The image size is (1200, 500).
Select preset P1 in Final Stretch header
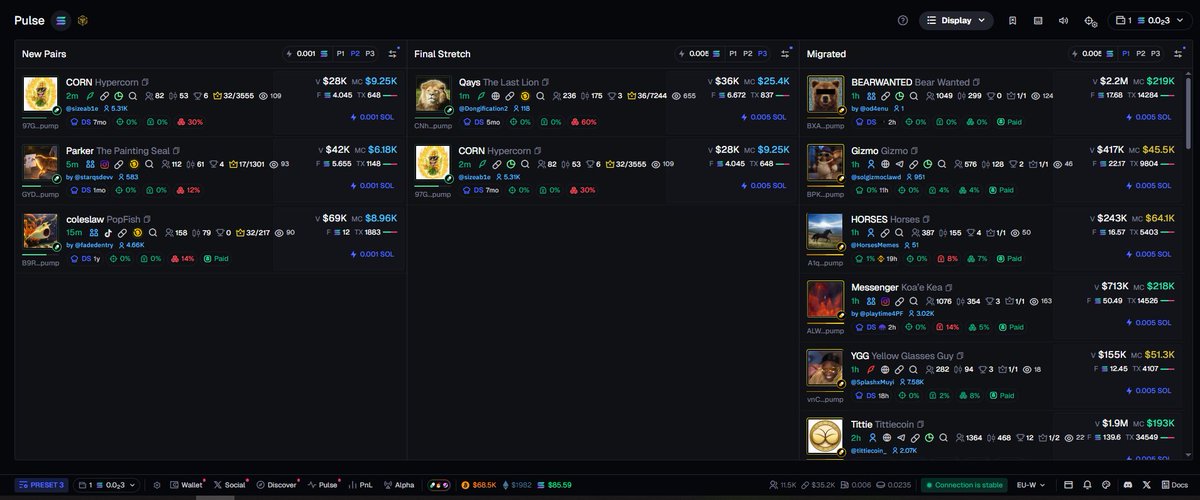coord(733,53)
